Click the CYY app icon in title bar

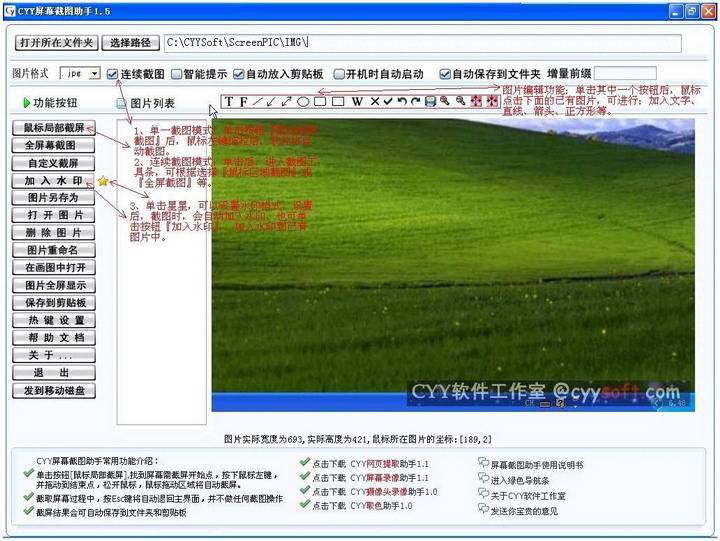(10, 11)
